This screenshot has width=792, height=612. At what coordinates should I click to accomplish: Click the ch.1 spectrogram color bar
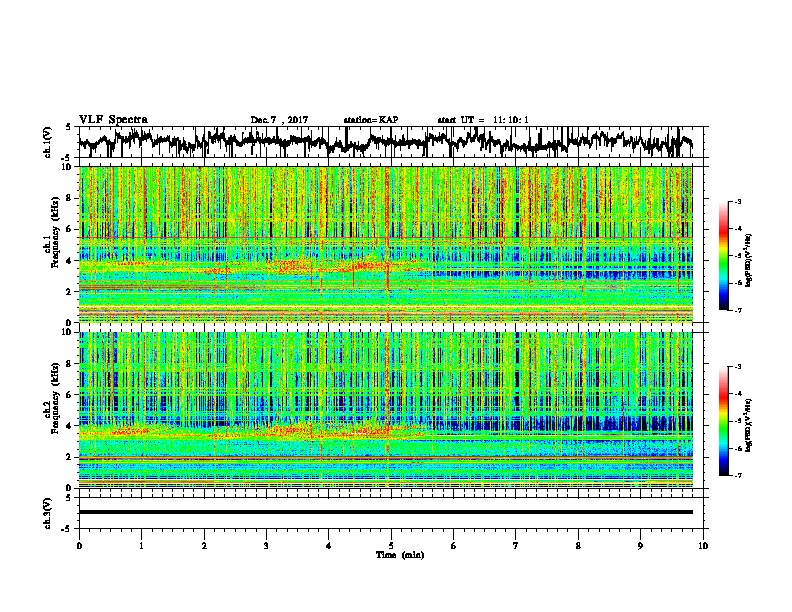point(723,256)
